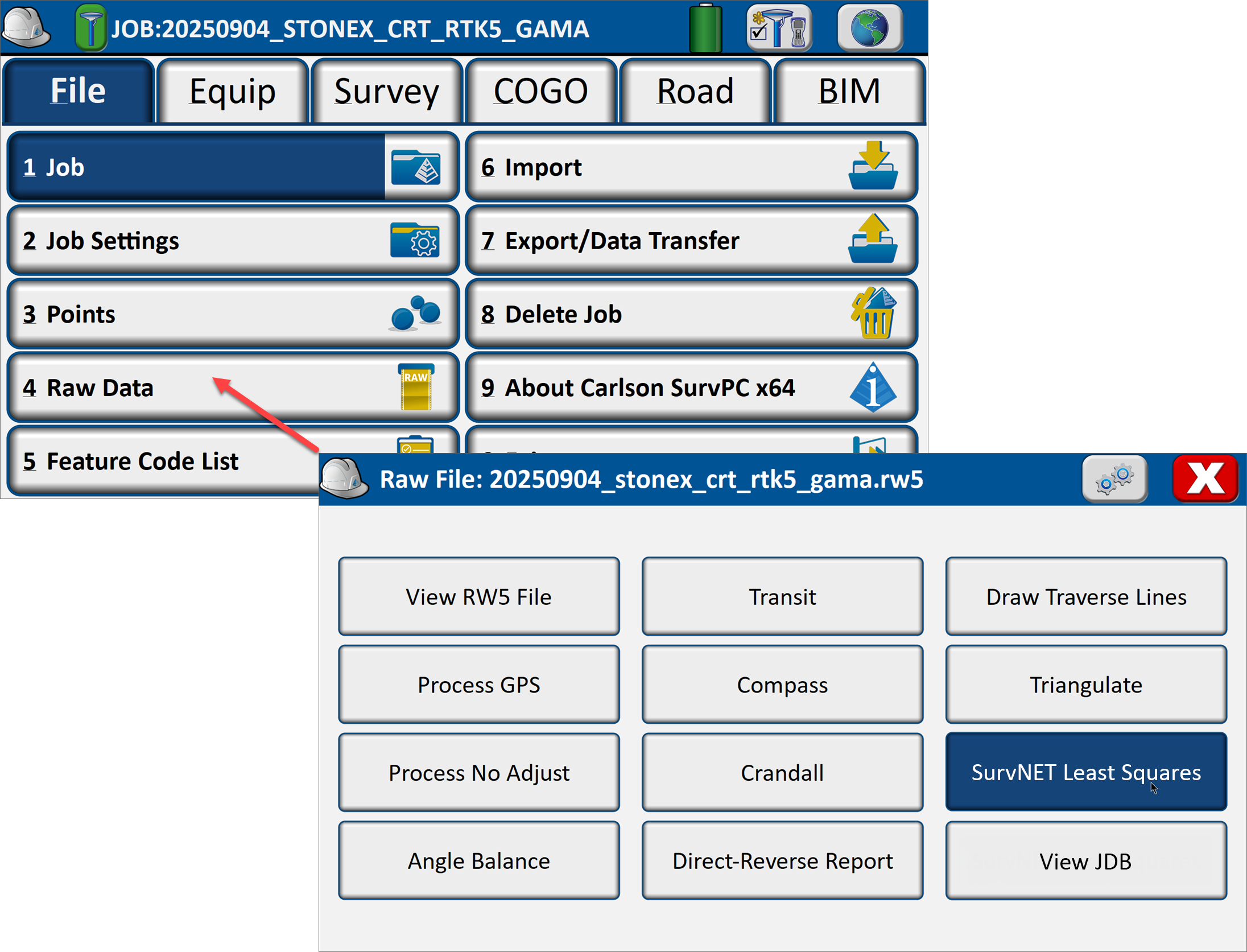Click the View RW5 File button
The width and height of the screenshot is (1247, 952).
479,596
